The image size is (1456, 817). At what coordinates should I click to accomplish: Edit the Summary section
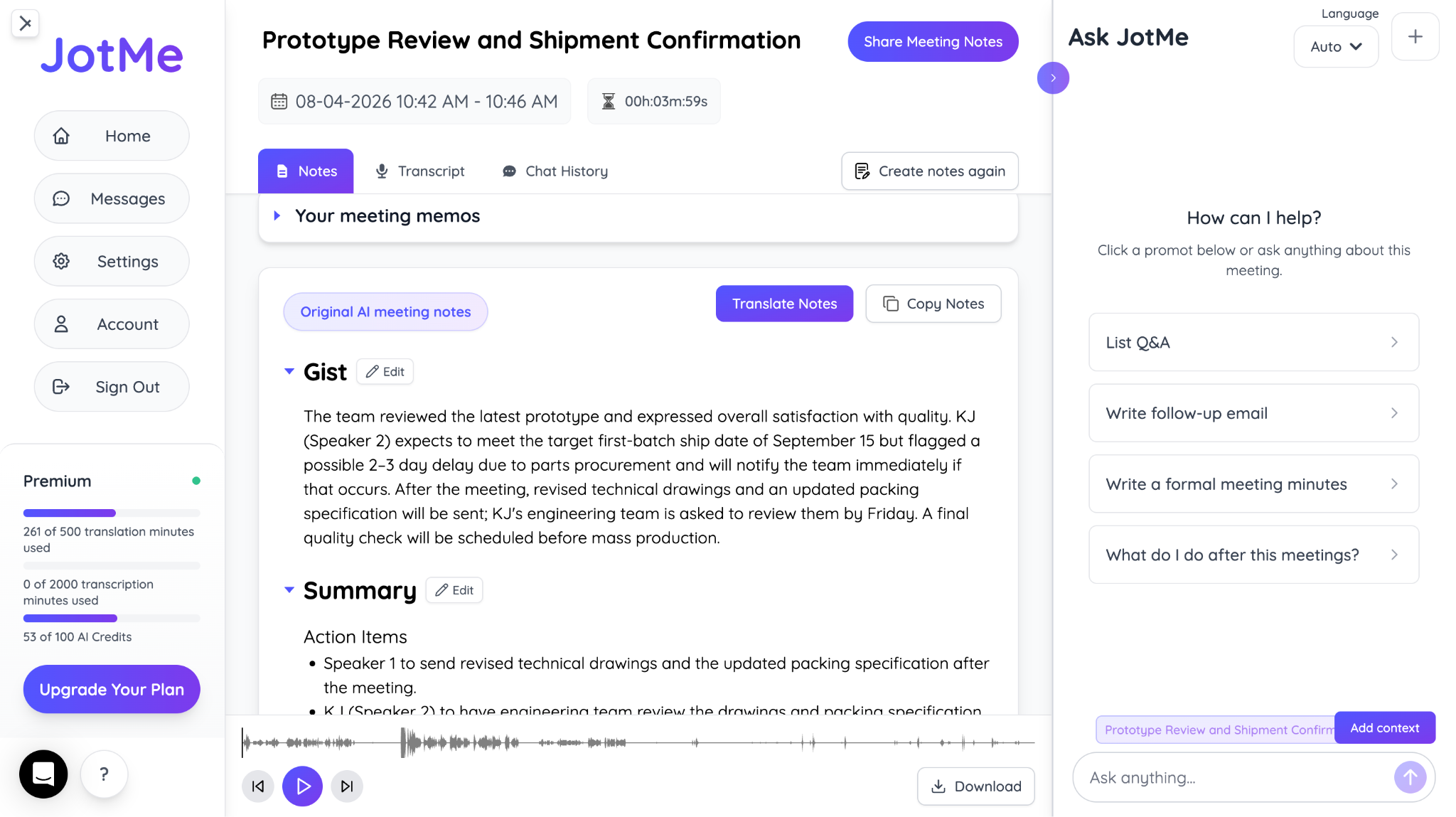[x=454, y=589]
